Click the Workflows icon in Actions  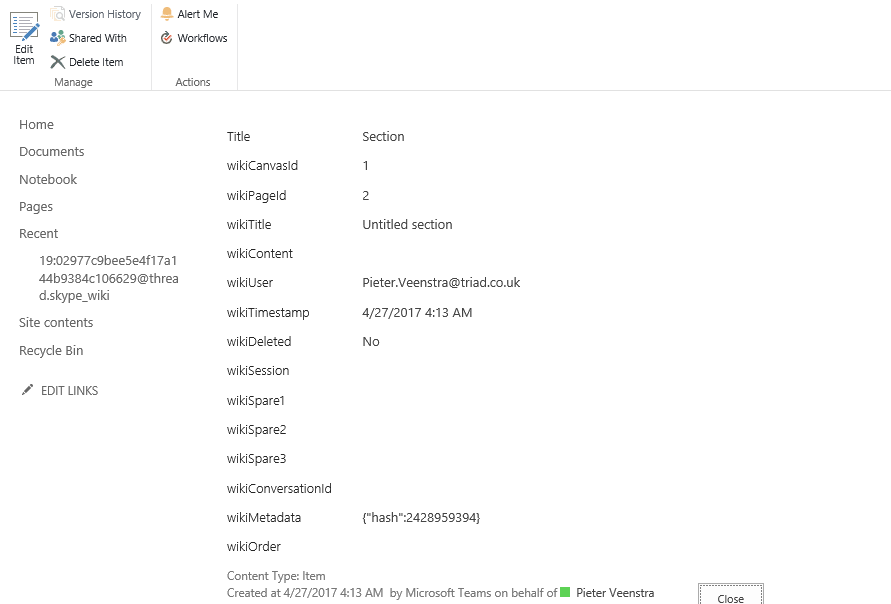(x=166, y=38)
